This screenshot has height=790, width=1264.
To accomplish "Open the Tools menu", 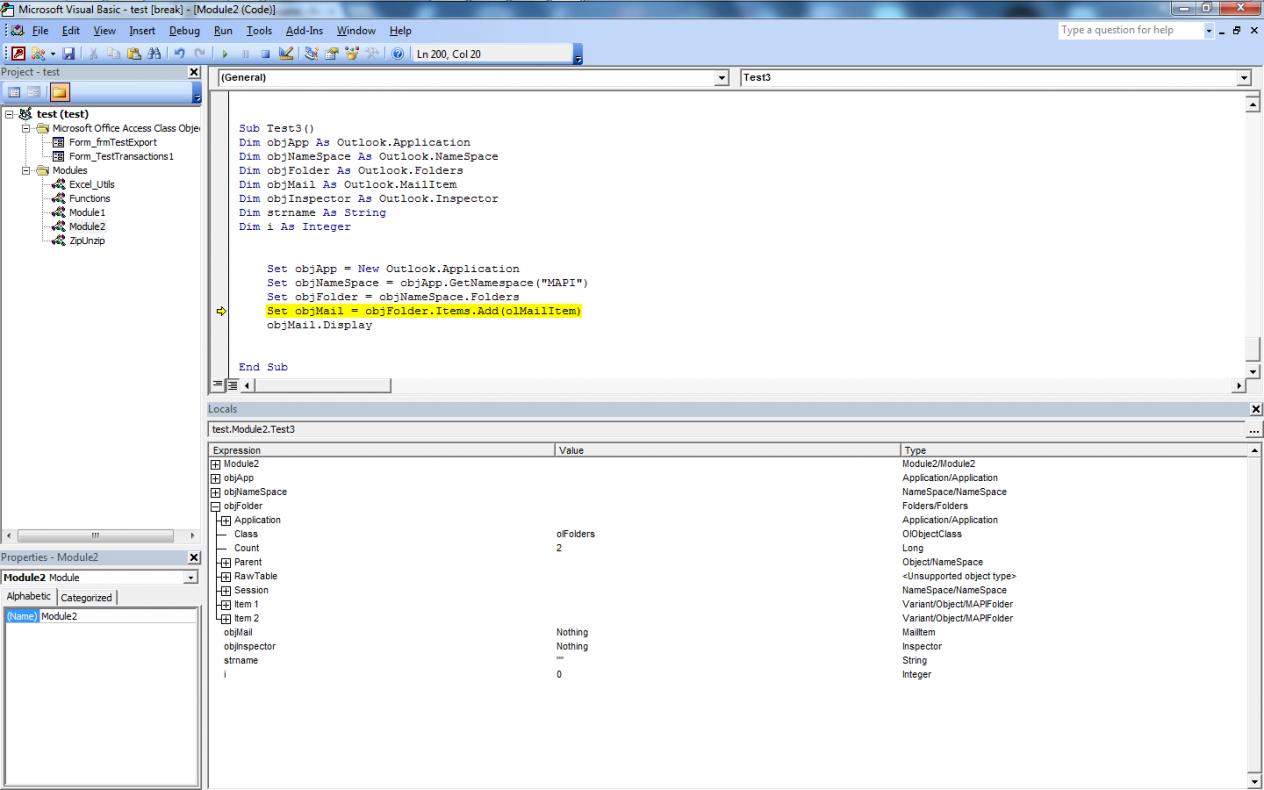I will click(x=259, y=31).
